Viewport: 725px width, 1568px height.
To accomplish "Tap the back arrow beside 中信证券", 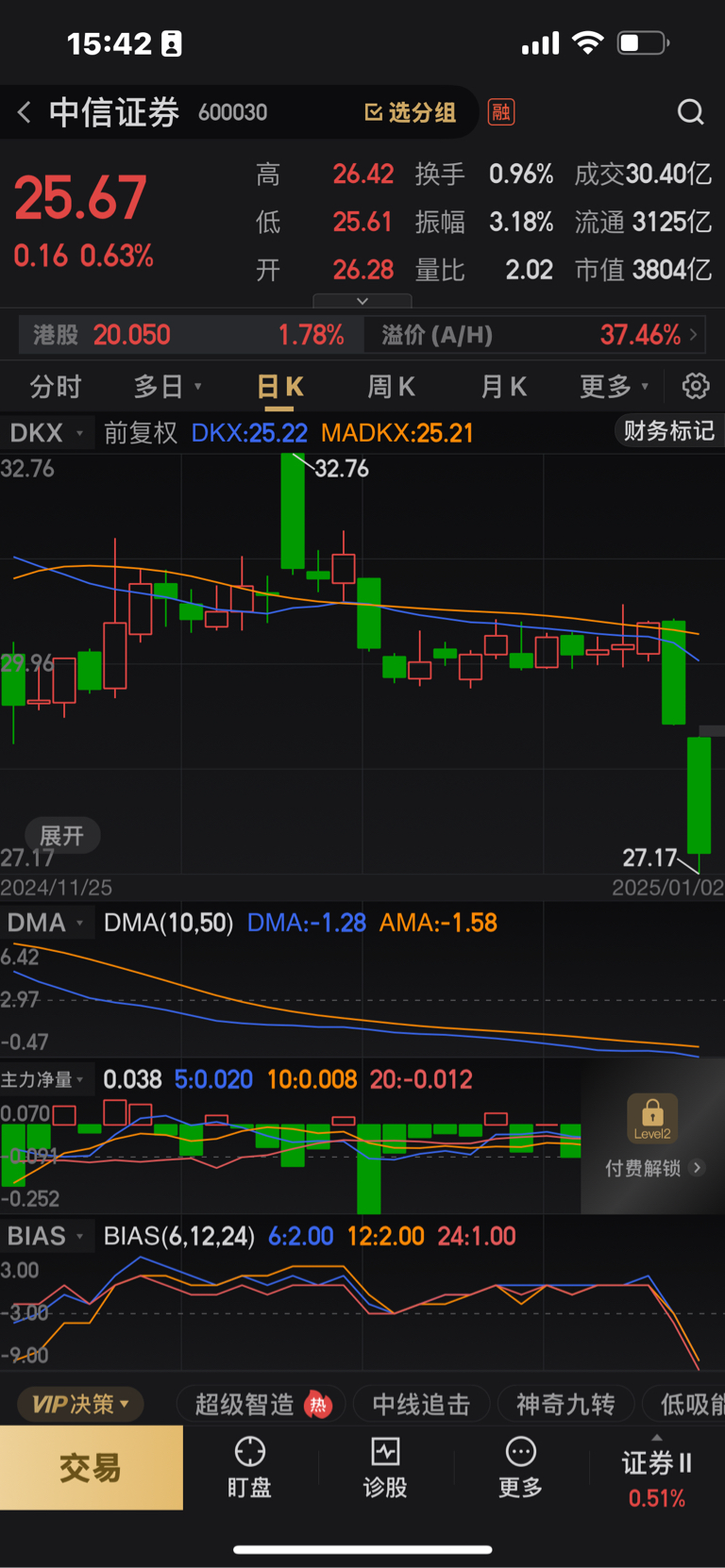I will 25,113.
